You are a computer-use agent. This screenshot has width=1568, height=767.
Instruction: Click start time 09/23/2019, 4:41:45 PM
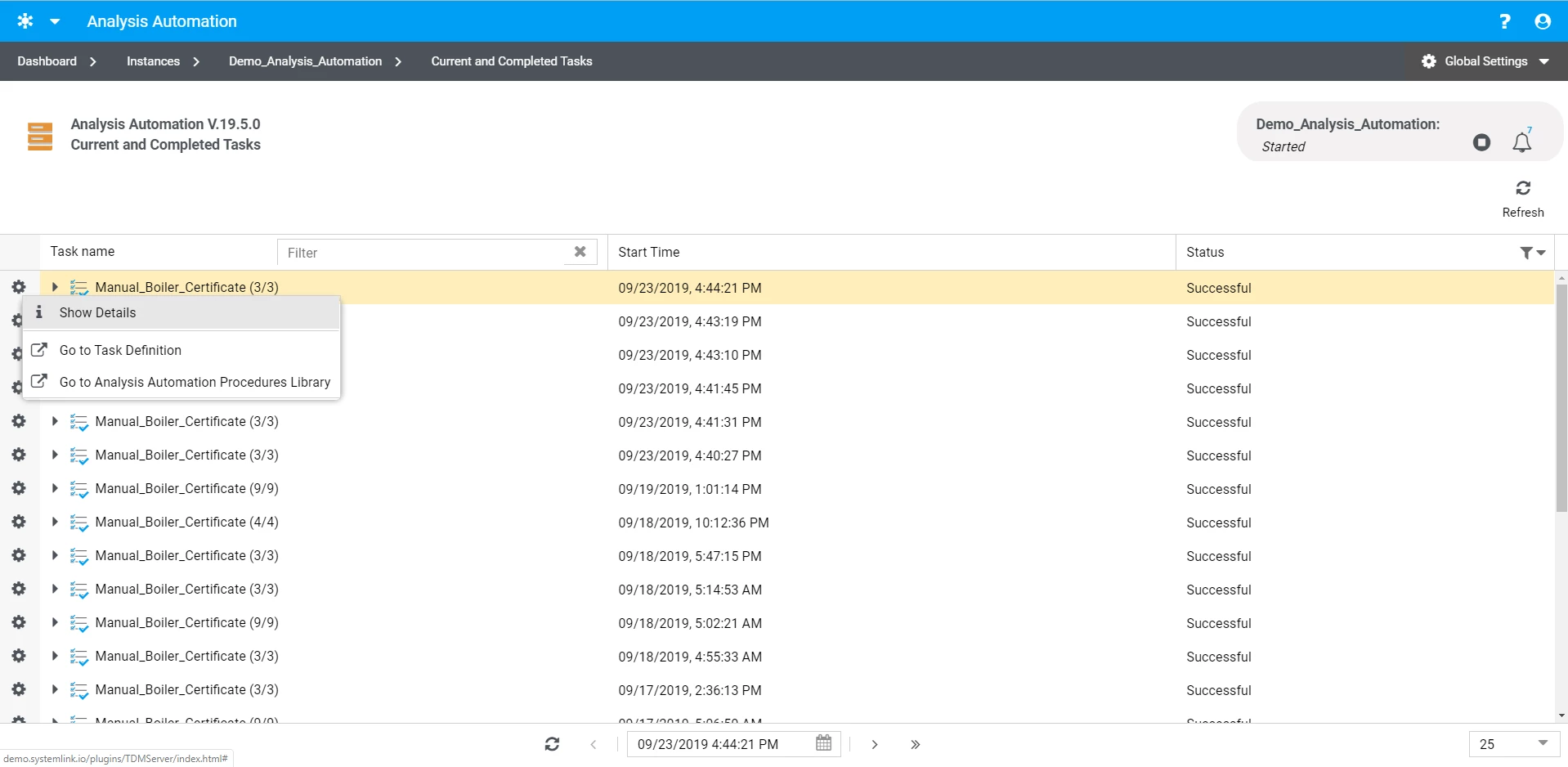point(689,388)
